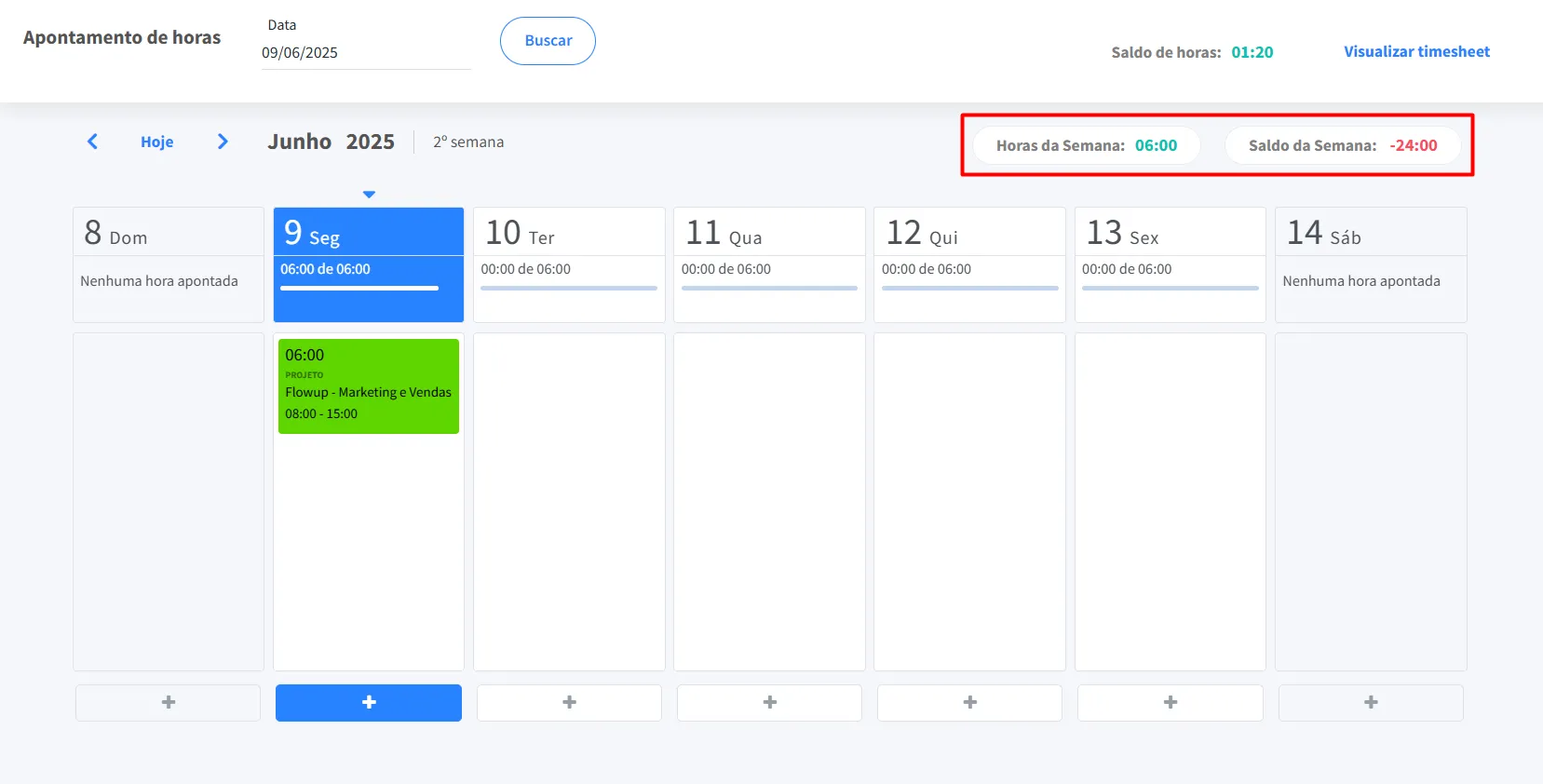Select the 9 Seg day header
This screenshot has width=1543, height=784.
pos(369,233)
